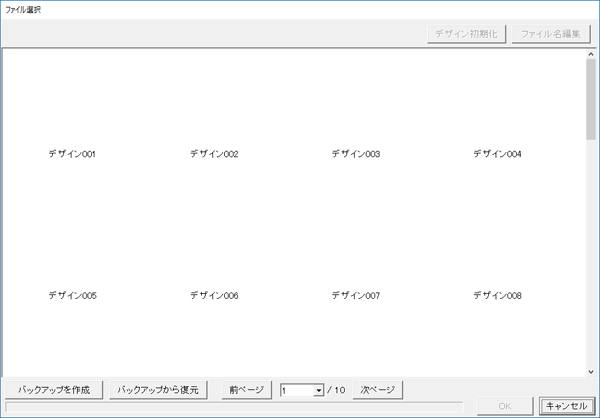Select the デザイン003 item
Image resolution: width=600 pixels, height=418 pixels.
[x=355, y=154]
